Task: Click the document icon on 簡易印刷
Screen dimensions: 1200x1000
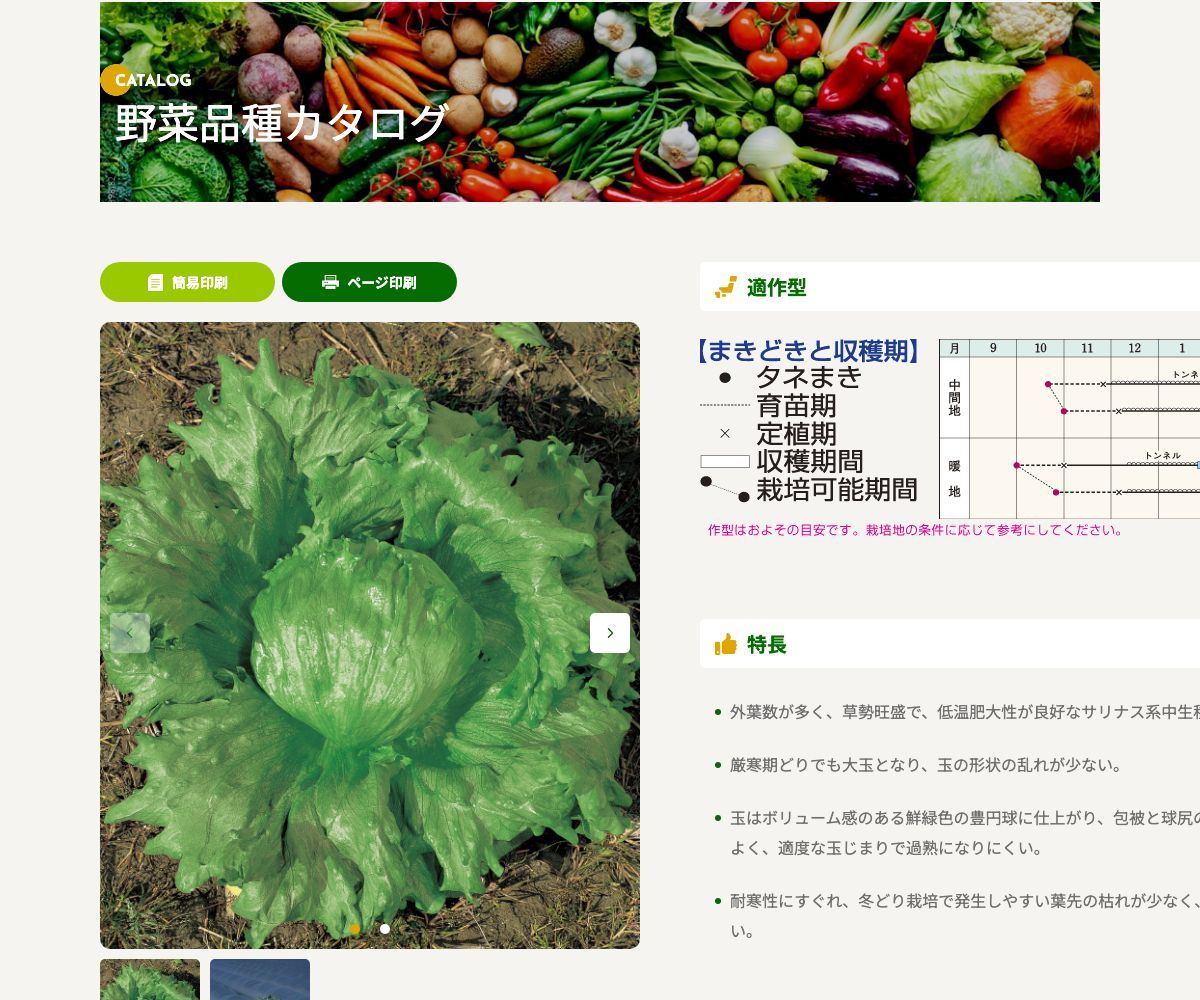Action: tap(155, 283)
